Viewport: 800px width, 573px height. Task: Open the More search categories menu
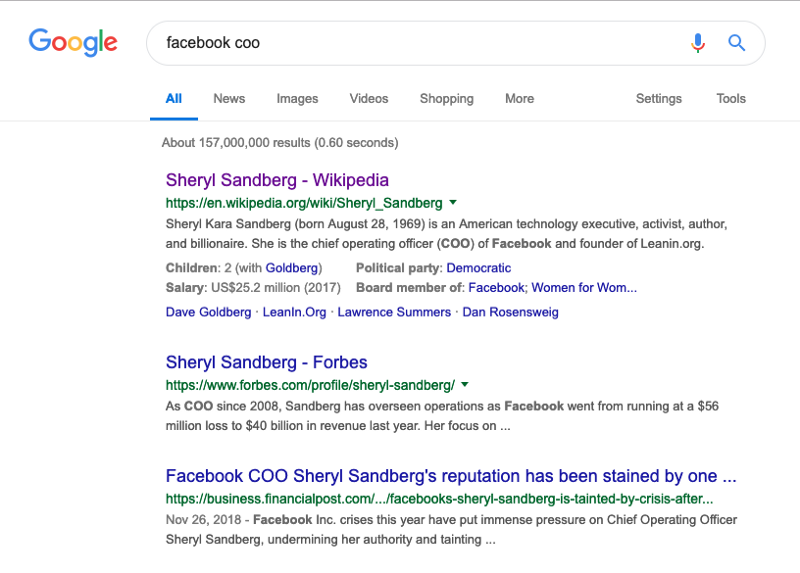point(519,99)
